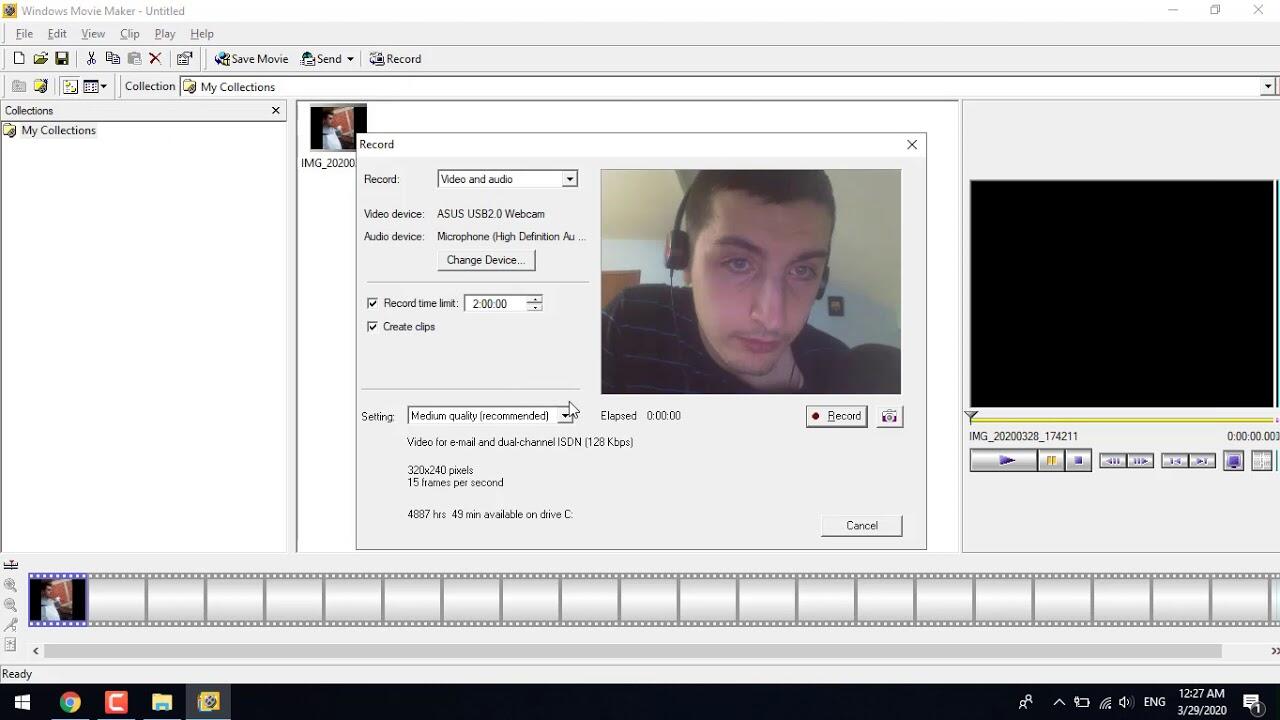
Task: Click the Split Clip icon beside the monitor
Action: tap(1262, 461)
